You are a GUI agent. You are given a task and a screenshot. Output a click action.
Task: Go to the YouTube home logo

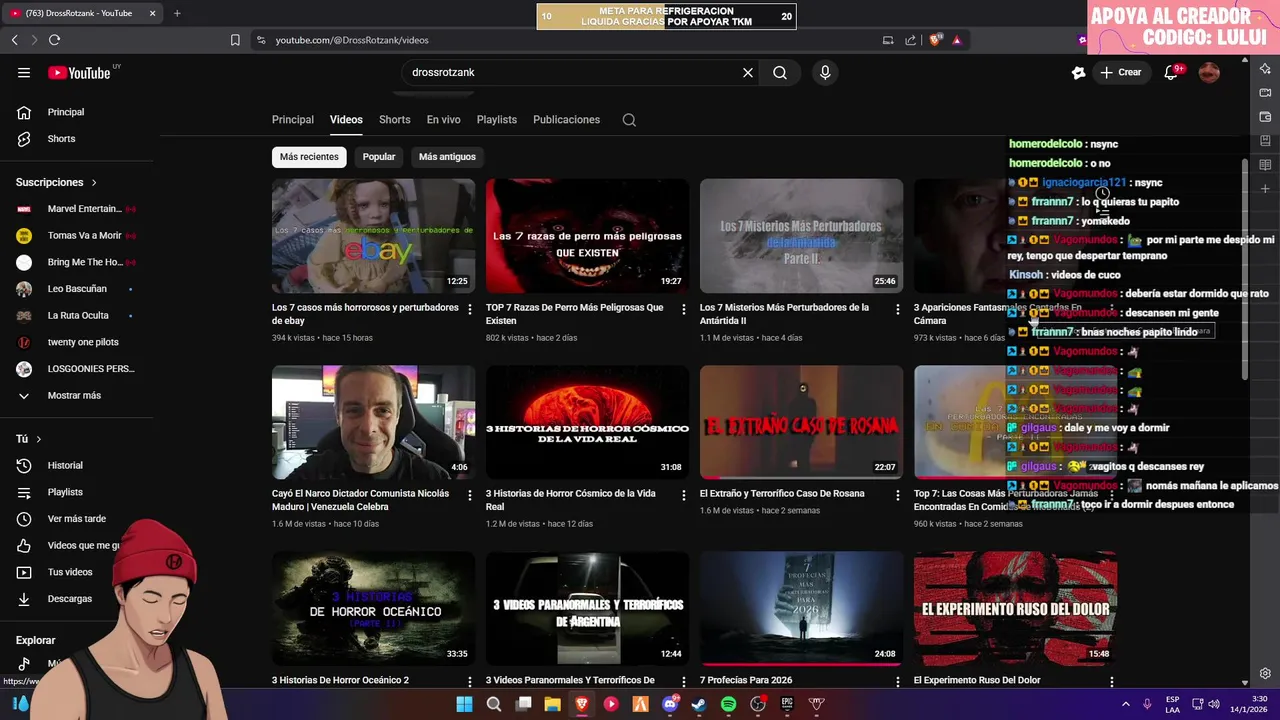(x=79, y=72)
